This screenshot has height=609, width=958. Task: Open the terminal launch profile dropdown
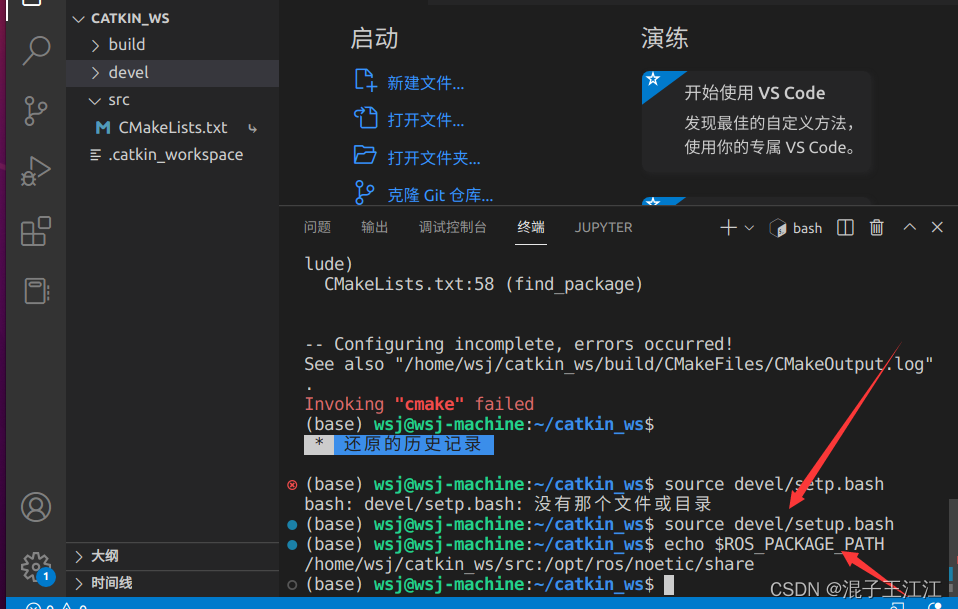[x=749, y=228]
